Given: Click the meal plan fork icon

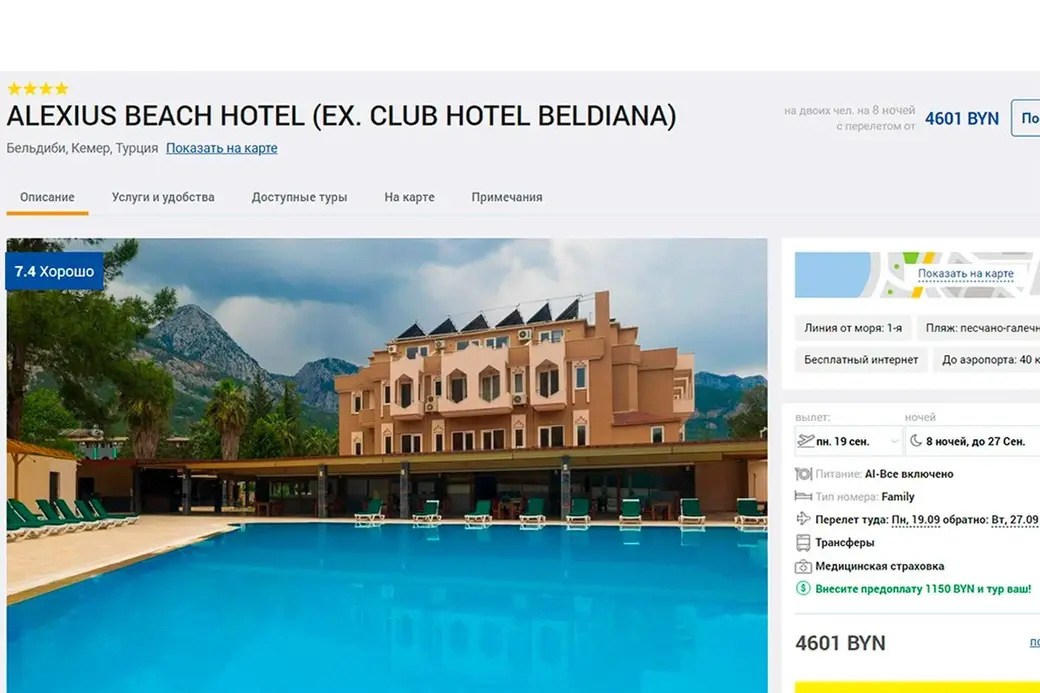Looking at the screenshot, I should click(803, 474).
